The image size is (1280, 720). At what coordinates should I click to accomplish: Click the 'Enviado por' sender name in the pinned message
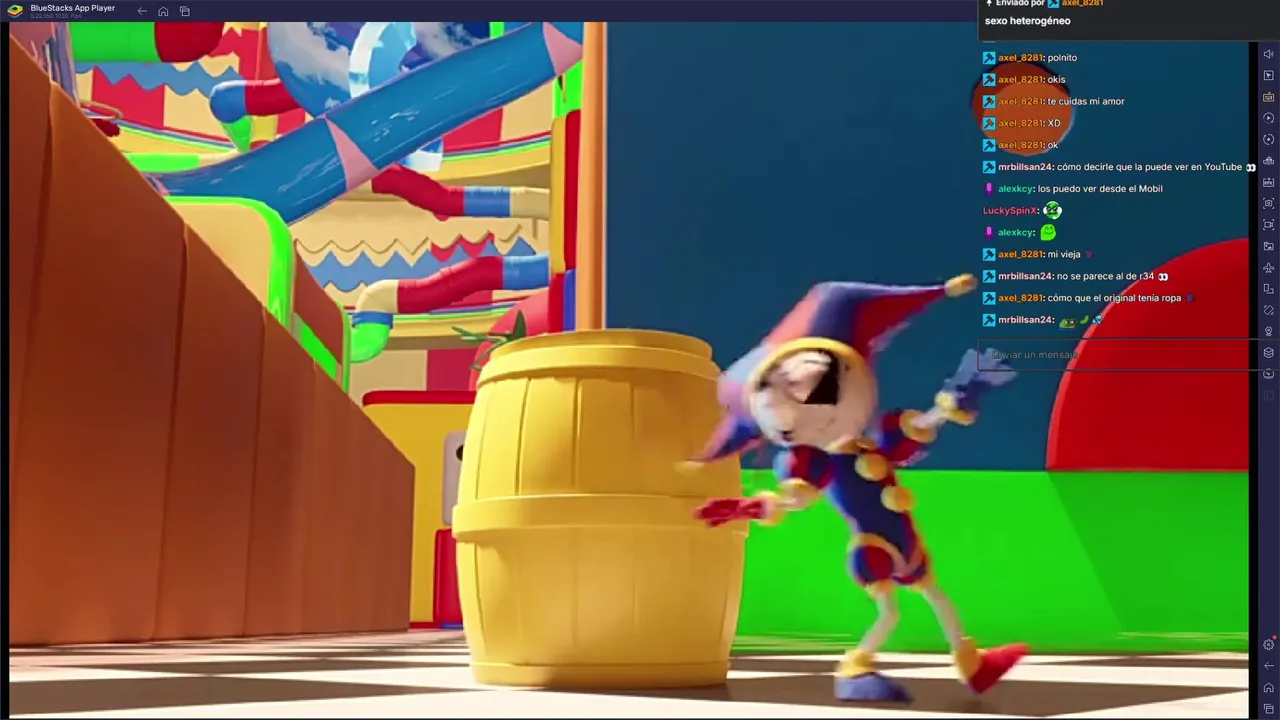1082,4
